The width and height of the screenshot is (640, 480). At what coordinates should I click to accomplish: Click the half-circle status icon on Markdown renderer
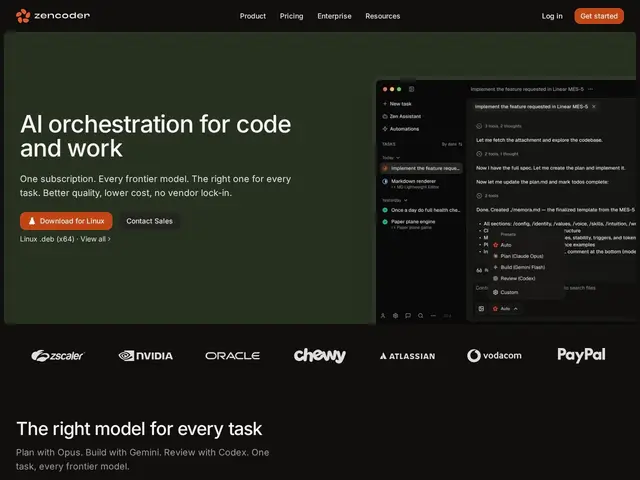pyautogui.click(x=385, y=182)
